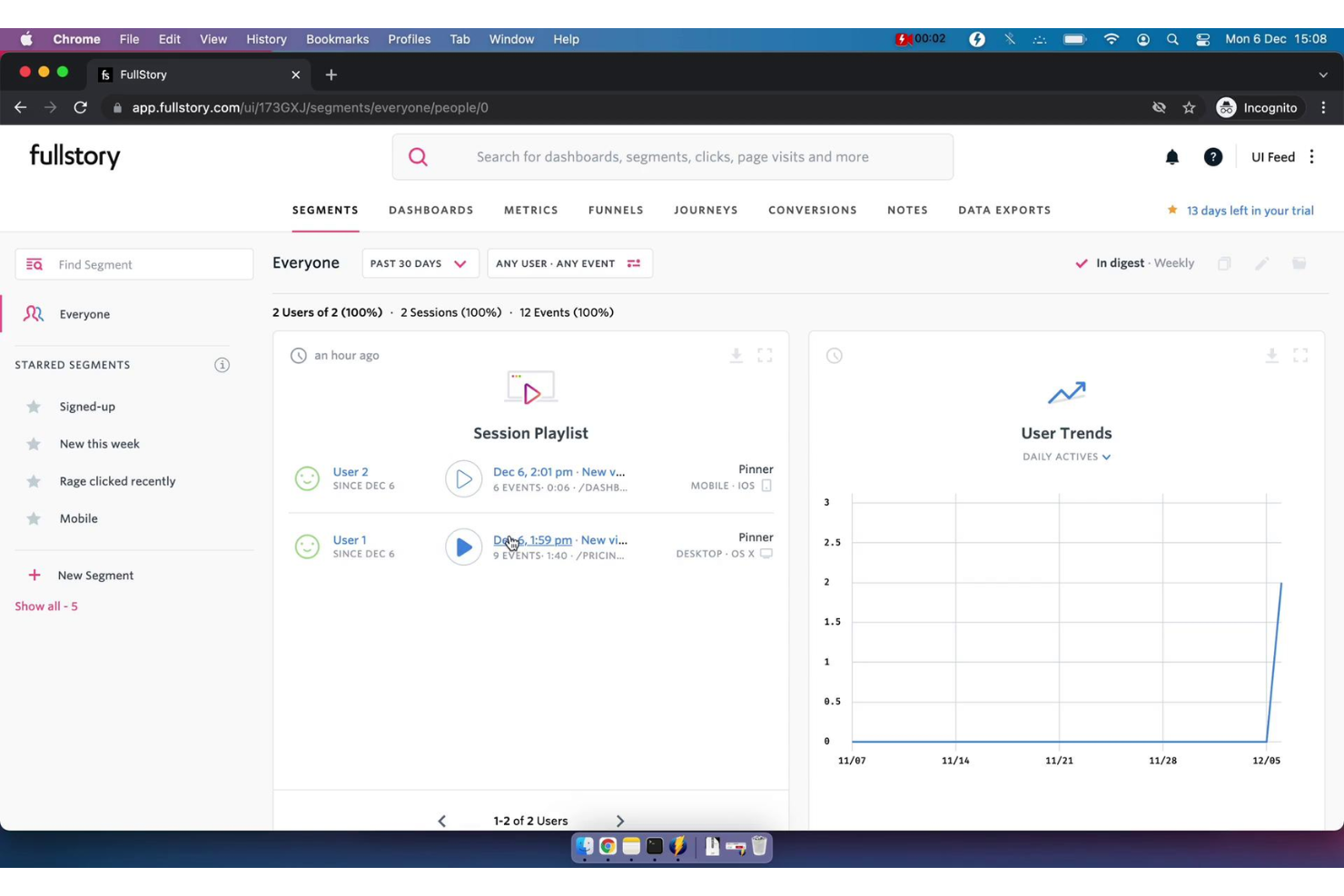Unstar the Signed-up segment
Viewport: 1344px width, 896px height.
34,407
